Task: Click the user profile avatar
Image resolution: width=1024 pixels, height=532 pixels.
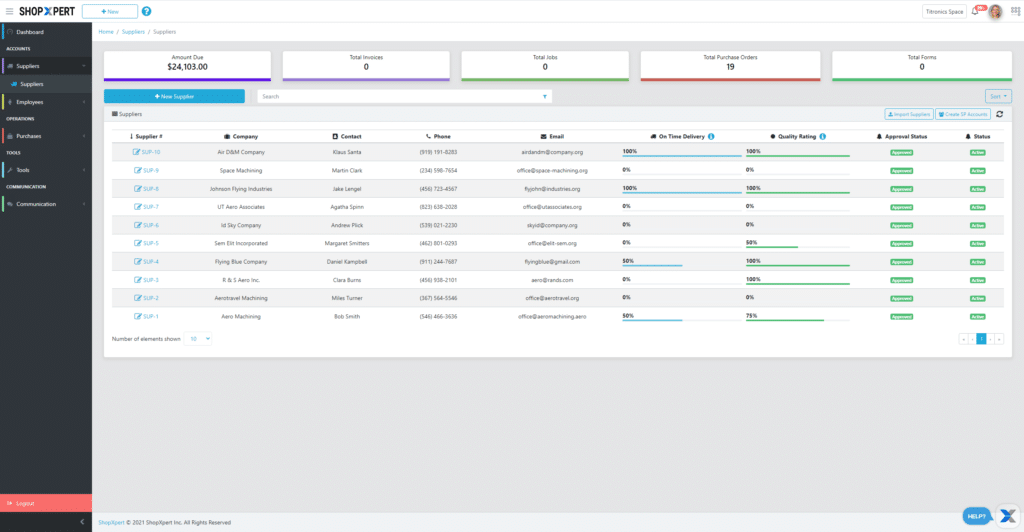Action: (995, 12)
